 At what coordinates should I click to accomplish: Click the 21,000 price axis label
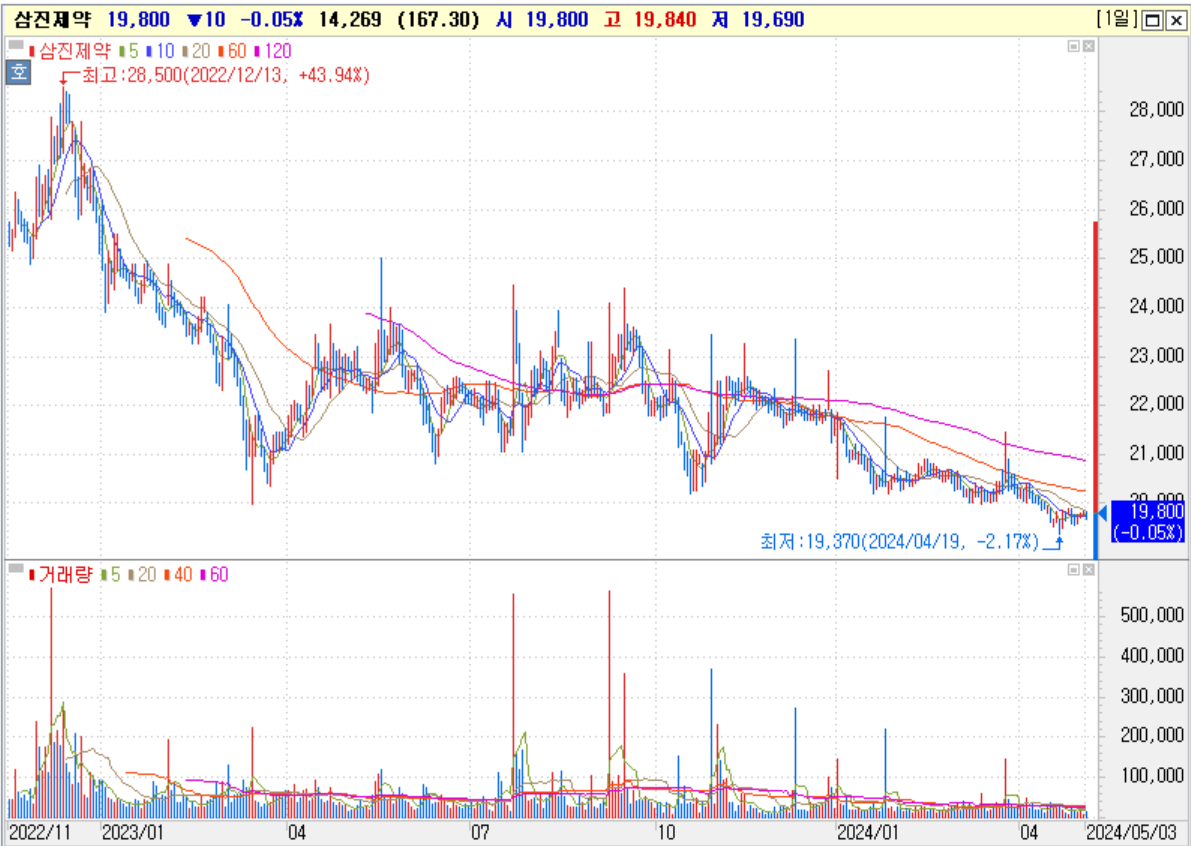(x=1156, y=453)
